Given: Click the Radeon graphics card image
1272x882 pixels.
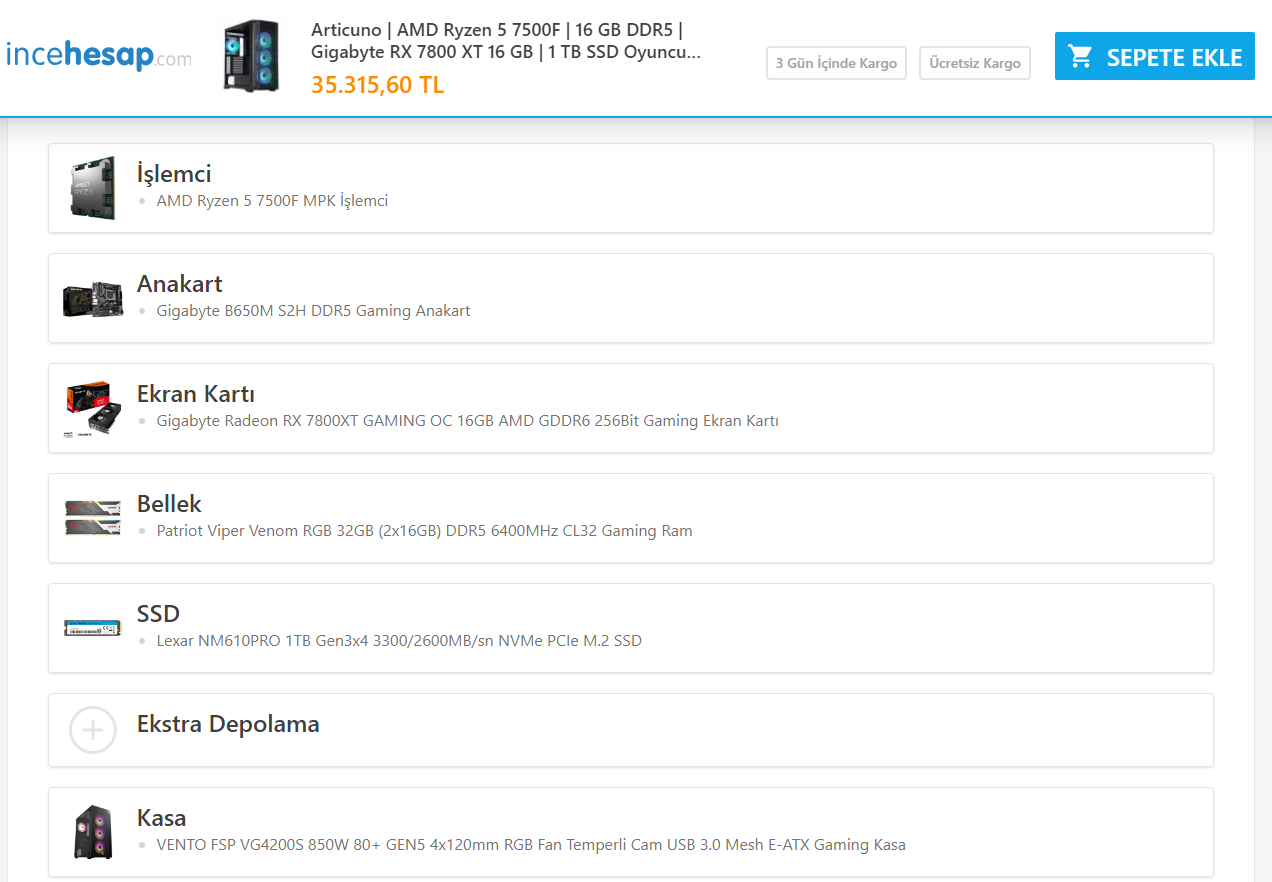Looking at the screenshot, I should [x=93, y=408].
